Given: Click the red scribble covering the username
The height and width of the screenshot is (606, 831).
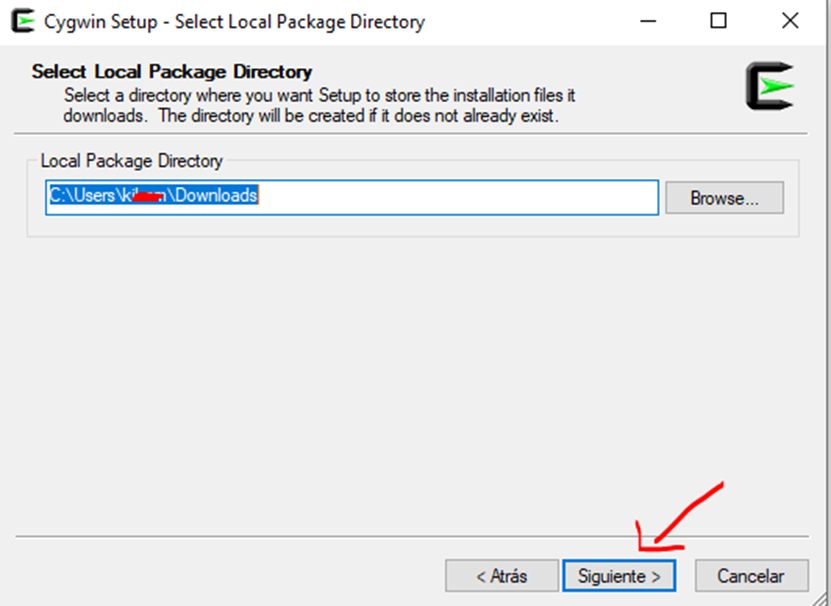Looking at the screenshot, I should 148,197.
